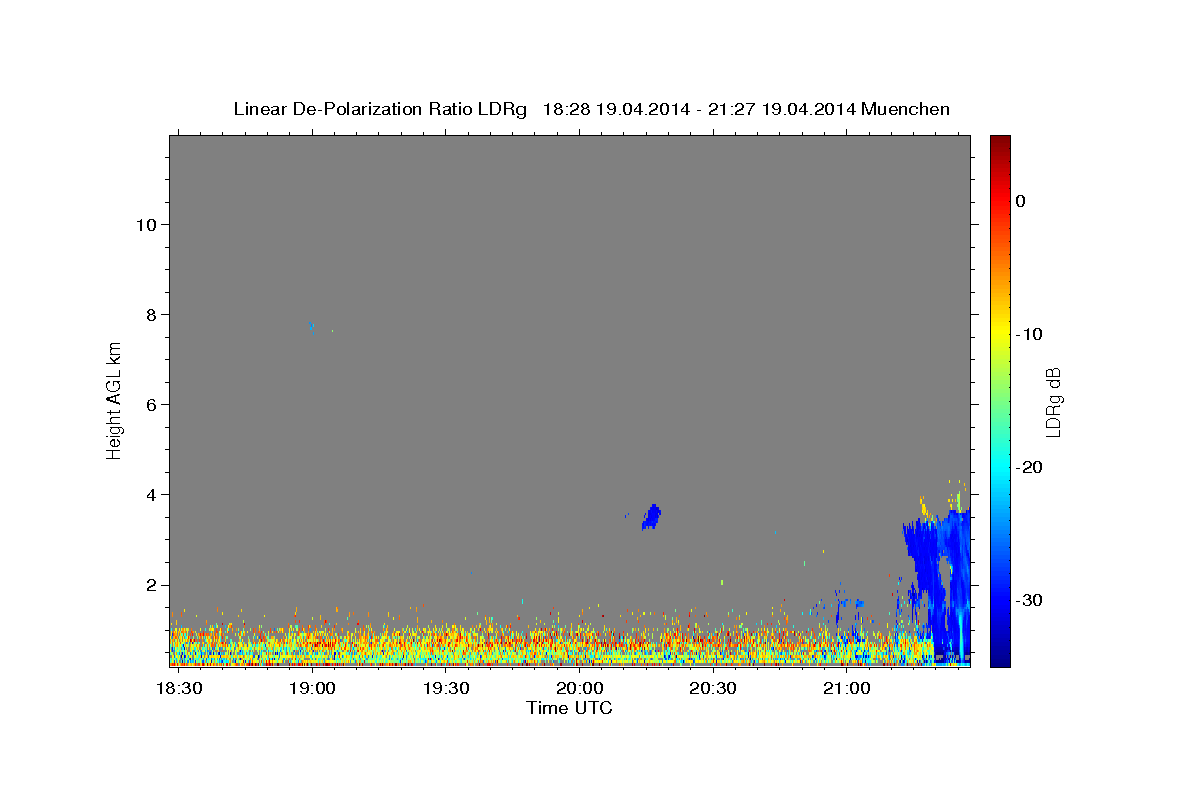This screenshot has width=1200, height=800.
Task: Click the 21:00 time tick label
Action: click(846, 688)
